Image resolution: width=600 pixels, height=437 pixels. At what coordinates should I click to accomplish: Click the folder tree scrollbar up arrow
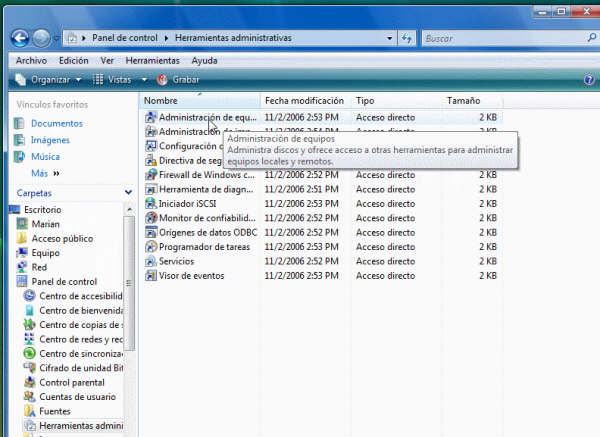click(x=129, y=209)
